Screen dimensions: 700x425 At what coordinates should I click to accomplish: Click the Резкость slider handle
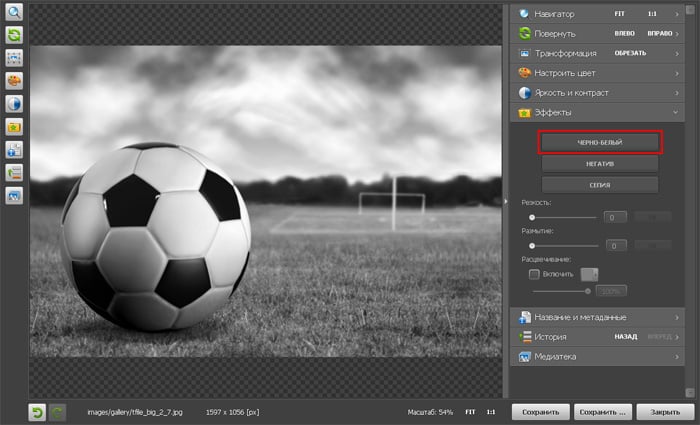pos(532,216)
